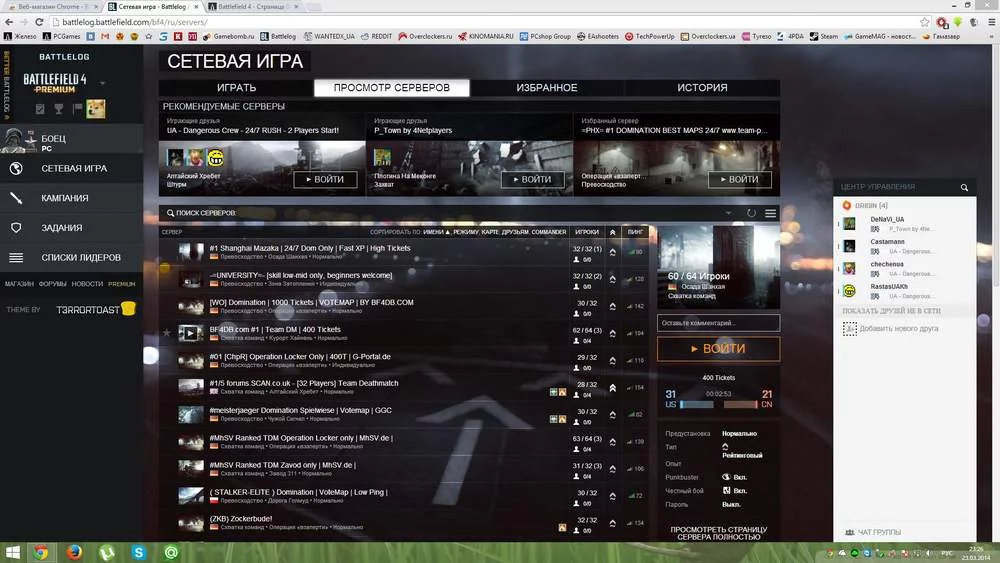Select the #1 Shanghai Mazaka server row
The height and width of the screenshot is (563, 1000).
tap(405, 252)
